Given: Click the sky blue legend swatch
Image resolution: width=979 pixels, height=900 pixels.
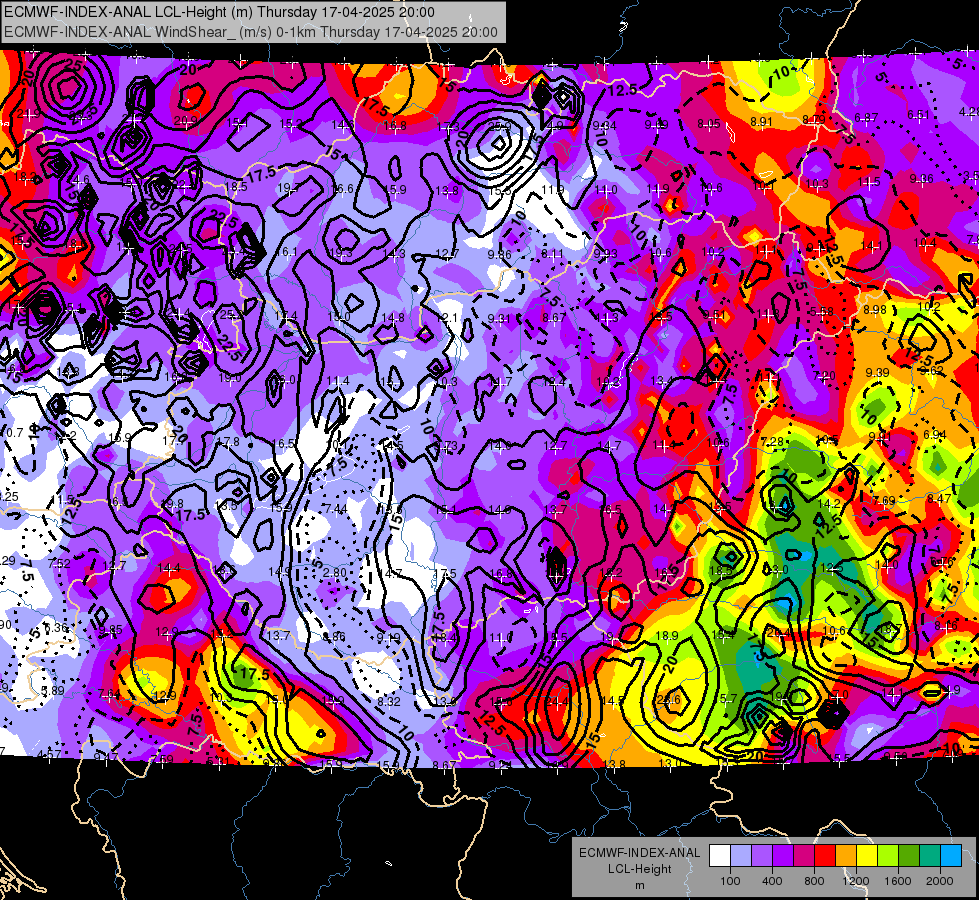Looking at the screenshot, I should [952, 856].
